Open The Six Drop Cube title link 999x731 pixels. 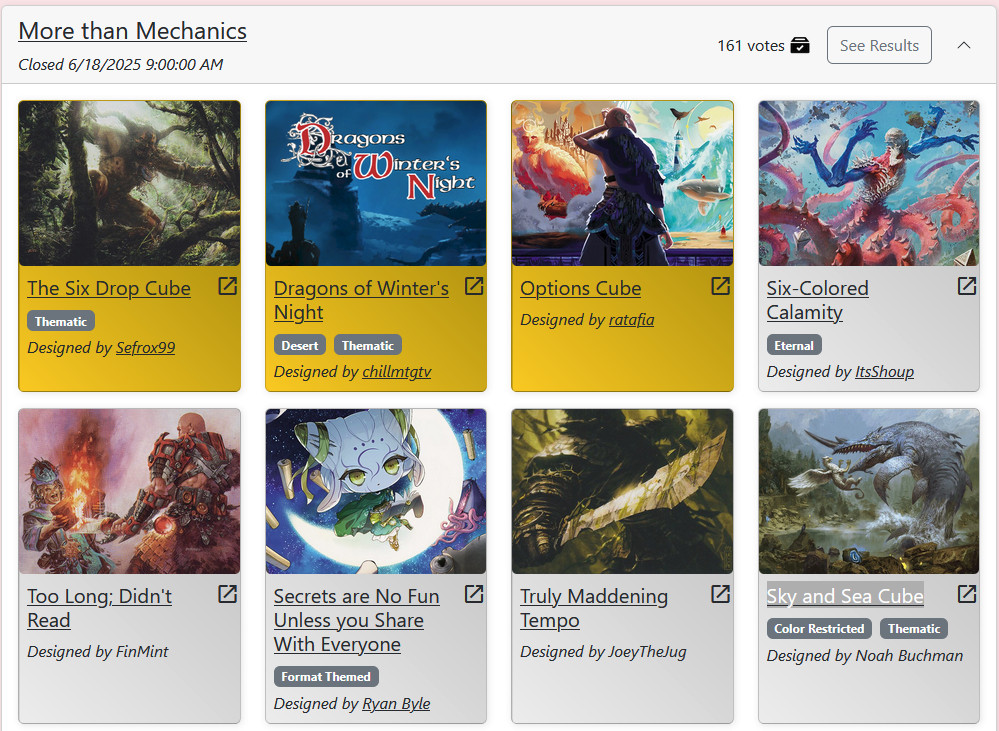pyautogui.click(x=109, y=288)
